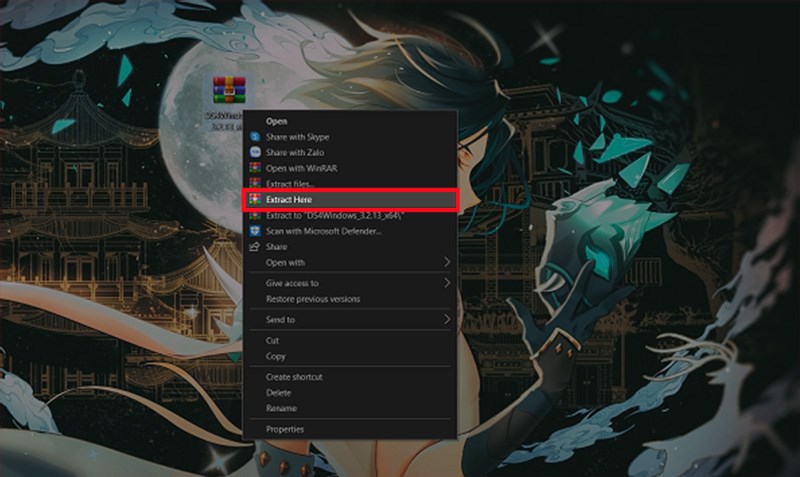This screenshot has height=477, width=800.
Task: Choose Open at top of context menu
Action: pyautogui.click(x=277, y=121)
